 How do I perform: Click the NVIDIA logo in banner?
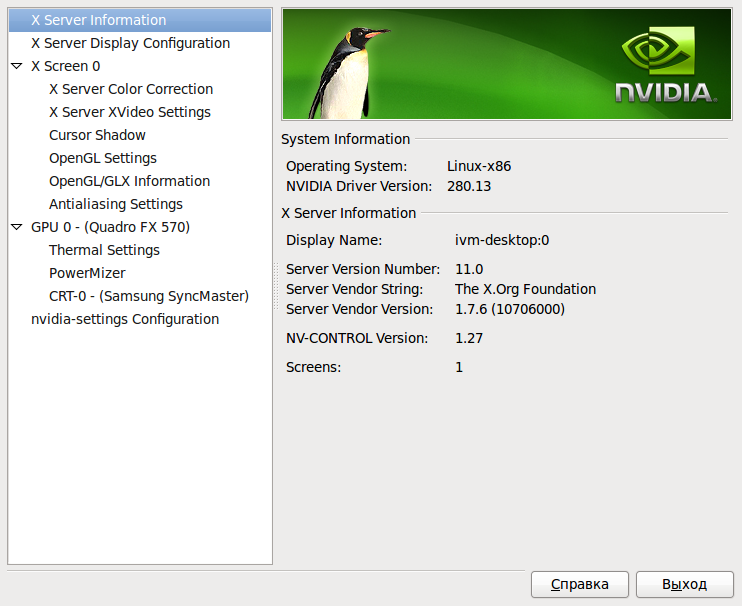pos(664,70)
